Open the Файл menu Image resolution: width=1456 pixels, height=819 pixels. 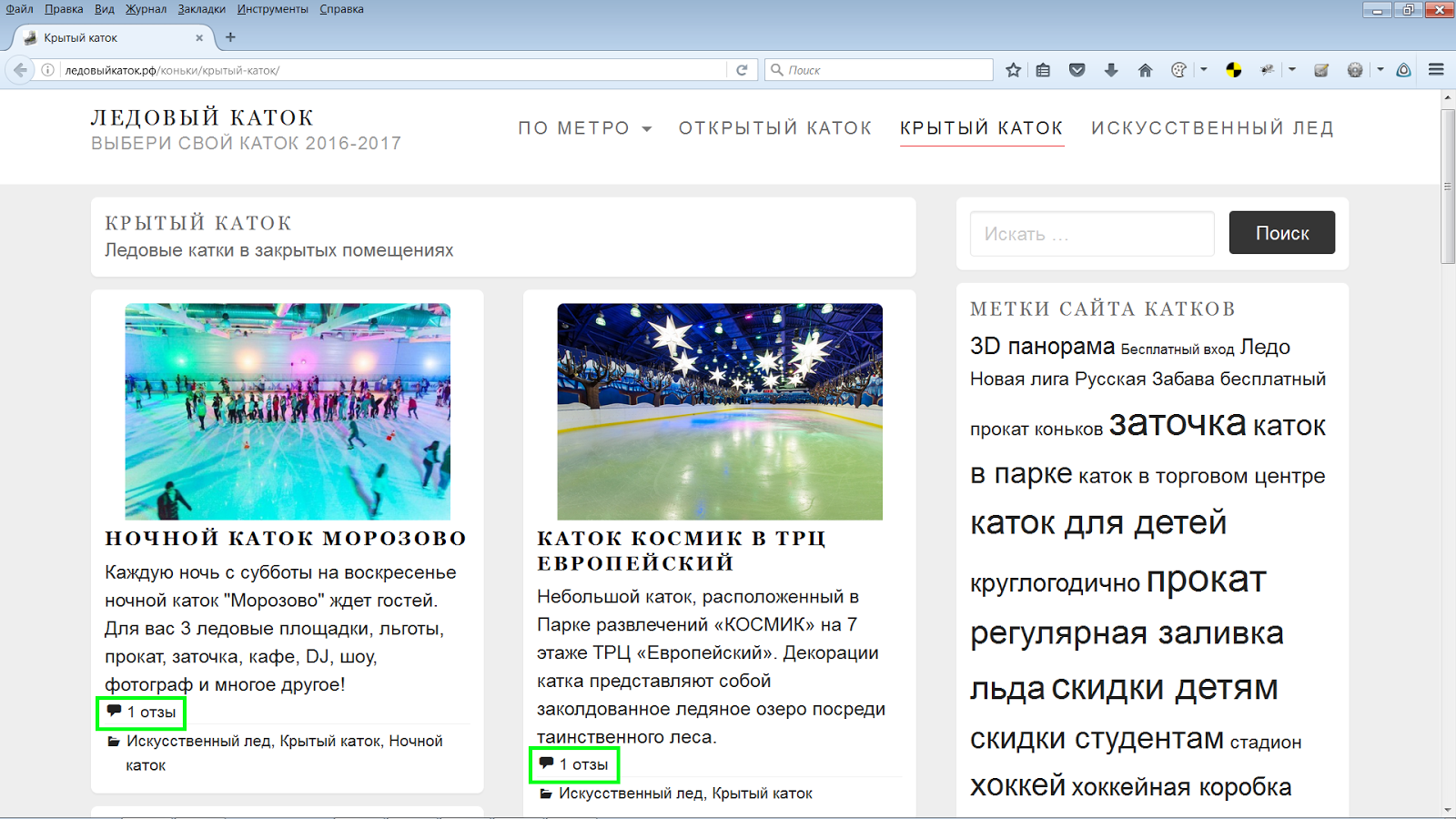pyautogui.click(x=19, y=9)
